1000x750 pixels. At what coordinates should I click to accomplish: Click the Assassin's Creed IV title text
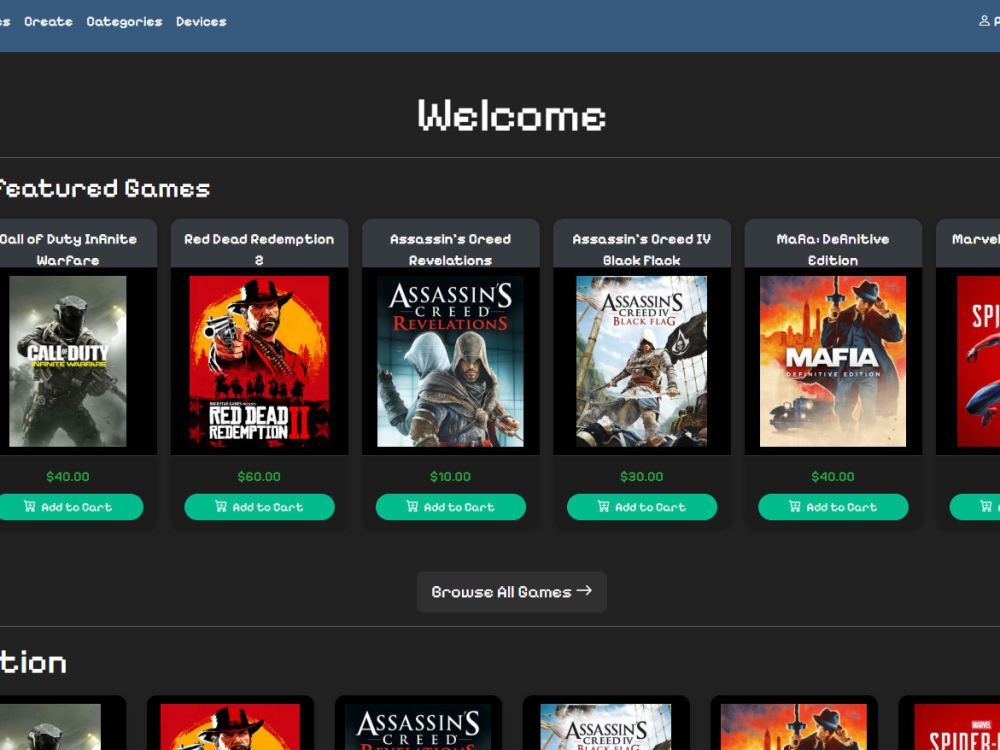[x=642, y=249]
